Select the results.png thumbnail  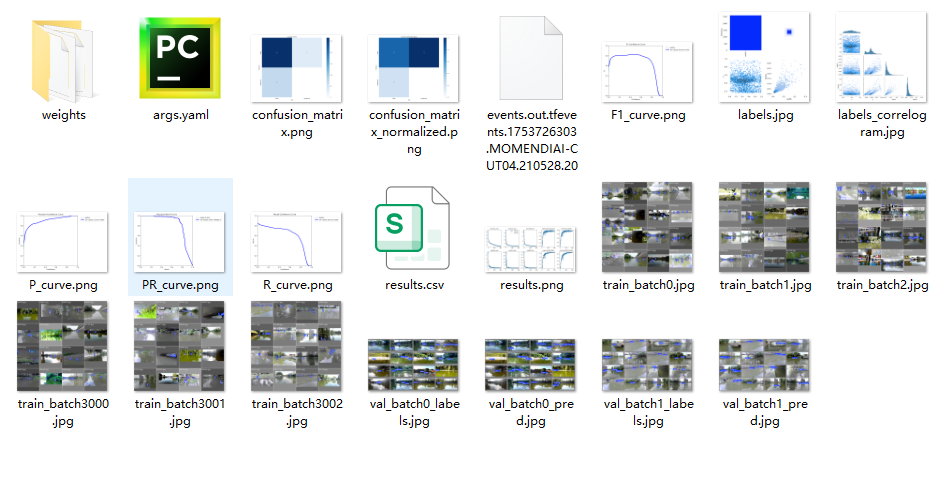click(x=531, y=249)
